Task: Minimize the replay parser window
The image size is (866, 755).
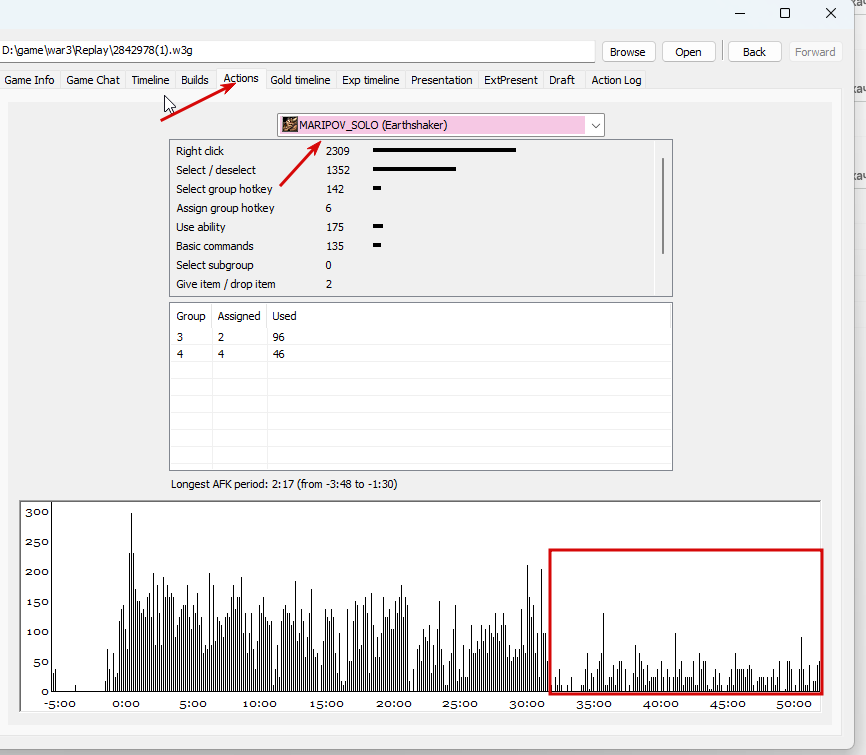Action: tap(740, 13)
